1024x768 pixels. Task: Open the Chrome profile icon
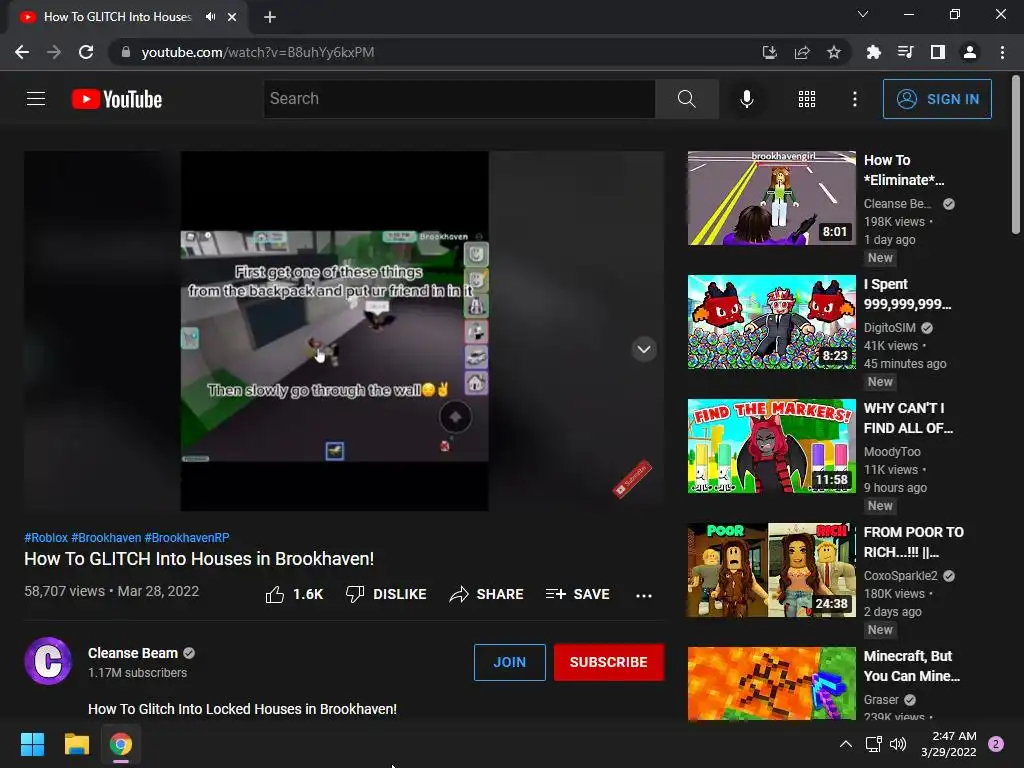tap(970, 52)
